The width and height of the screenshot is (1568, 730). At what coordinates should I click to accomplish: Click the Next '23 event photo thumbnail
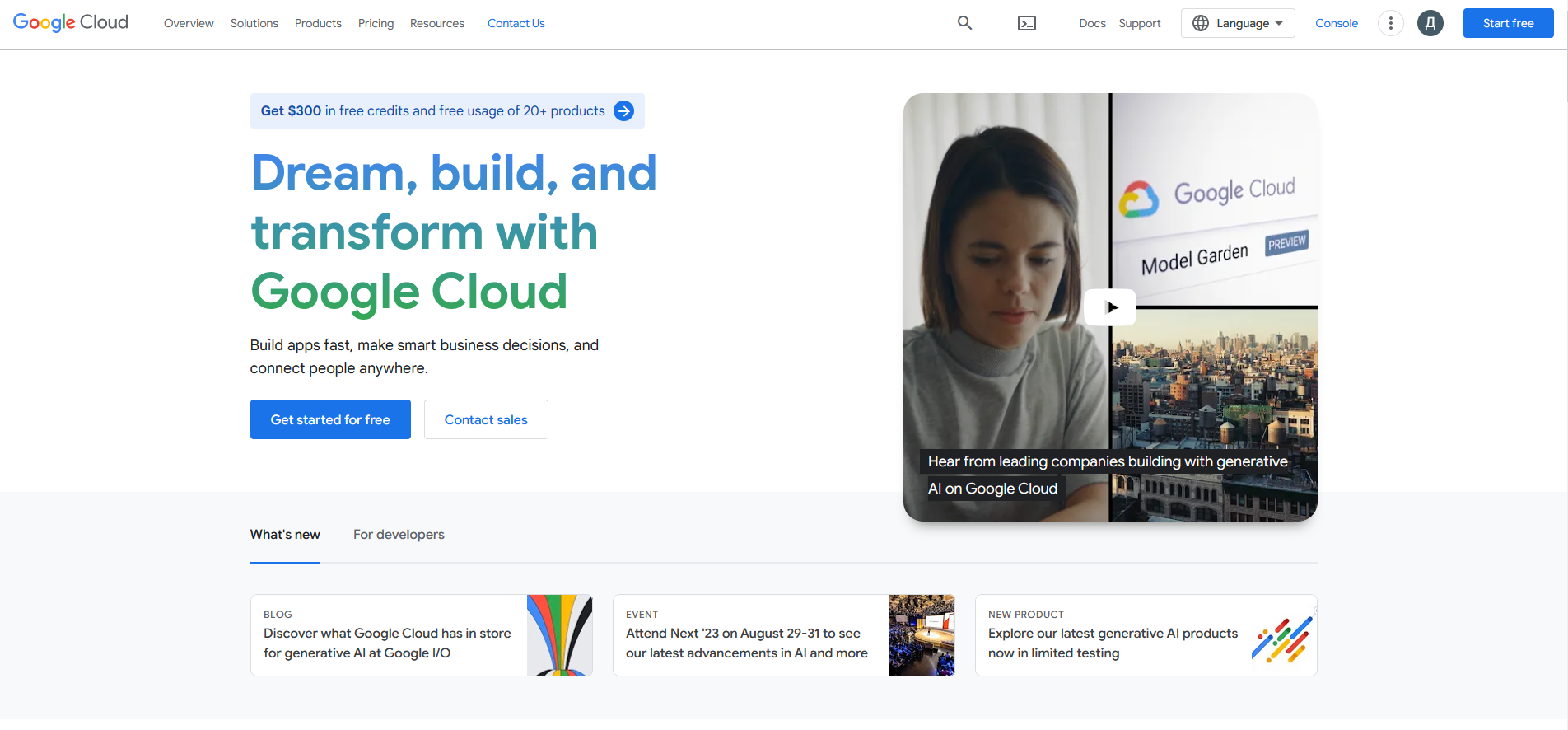pos(922,635)
